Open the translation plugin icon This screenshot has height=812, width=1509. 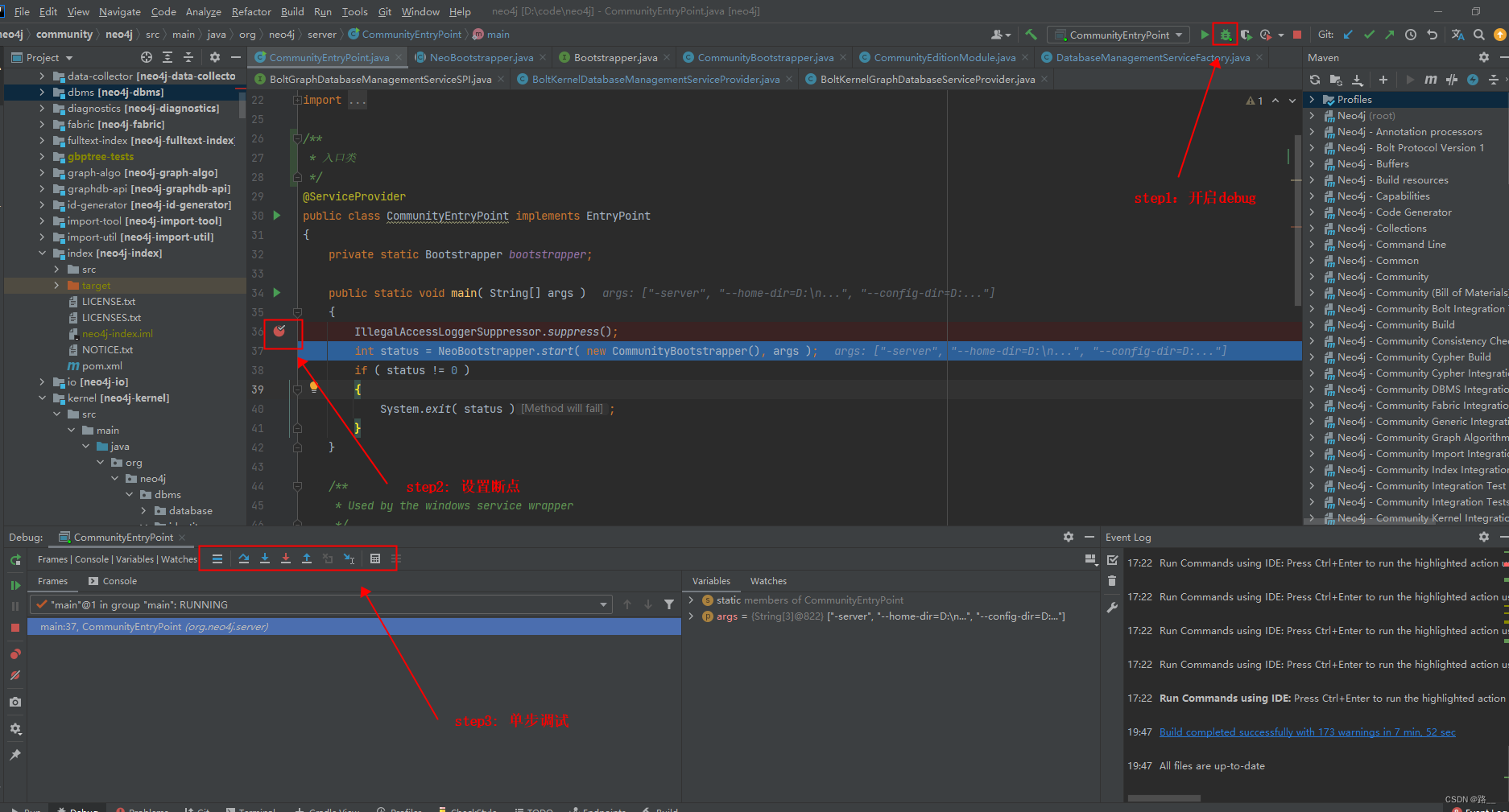click(x=1457, y=35)
